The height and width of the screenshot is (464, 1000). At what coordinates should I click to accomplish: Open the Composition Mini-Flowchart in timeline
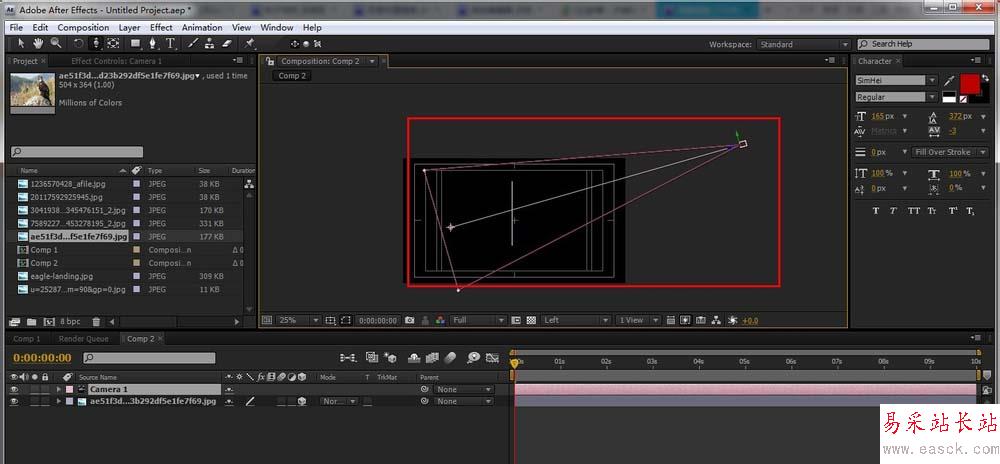pos(348,358)
